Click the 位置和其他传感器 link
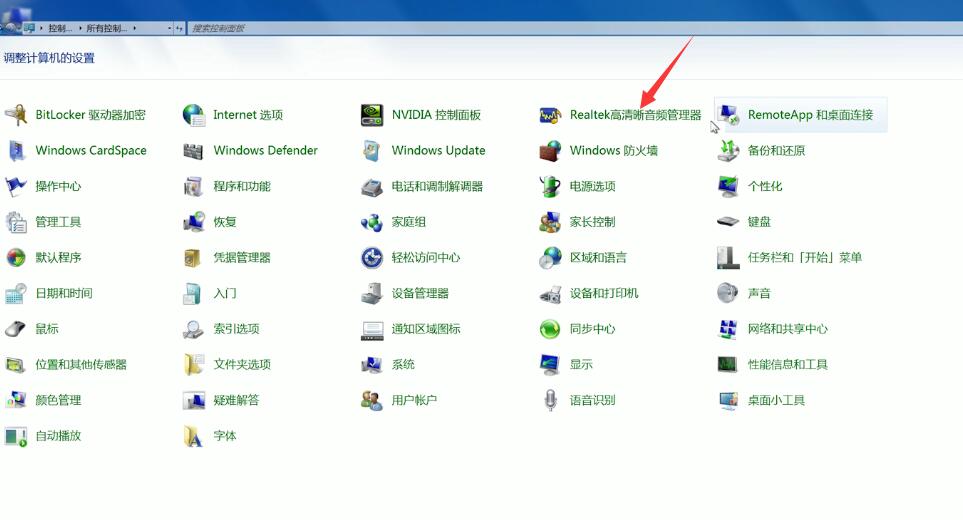Viewport: 963px width, 520px height. tap(81, 364)
